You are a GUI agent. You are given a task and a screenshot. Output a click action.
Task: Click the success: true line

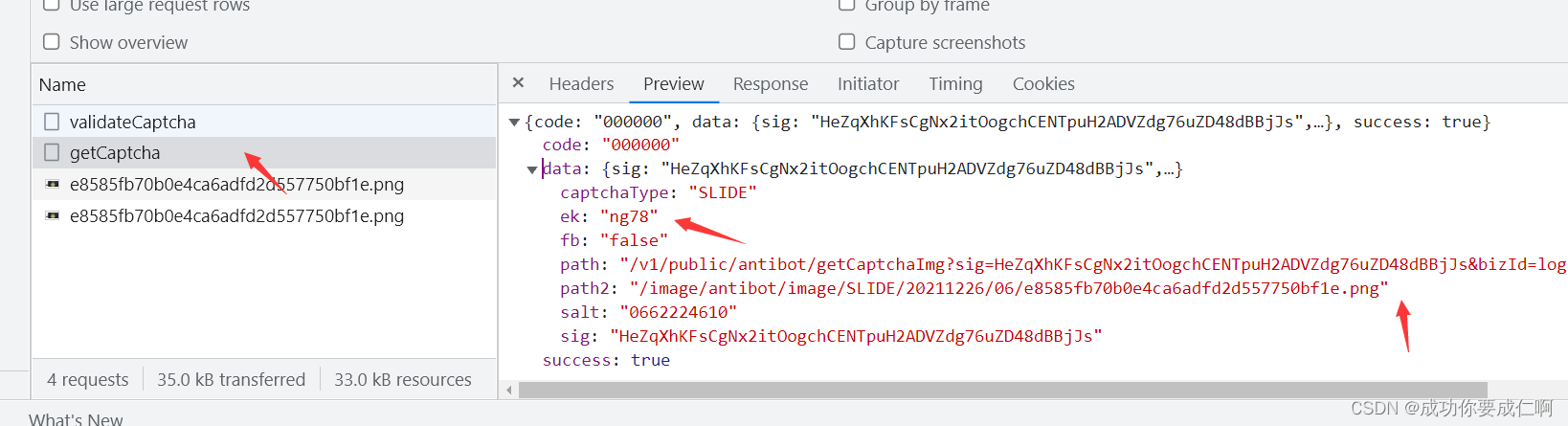point(606,360)
